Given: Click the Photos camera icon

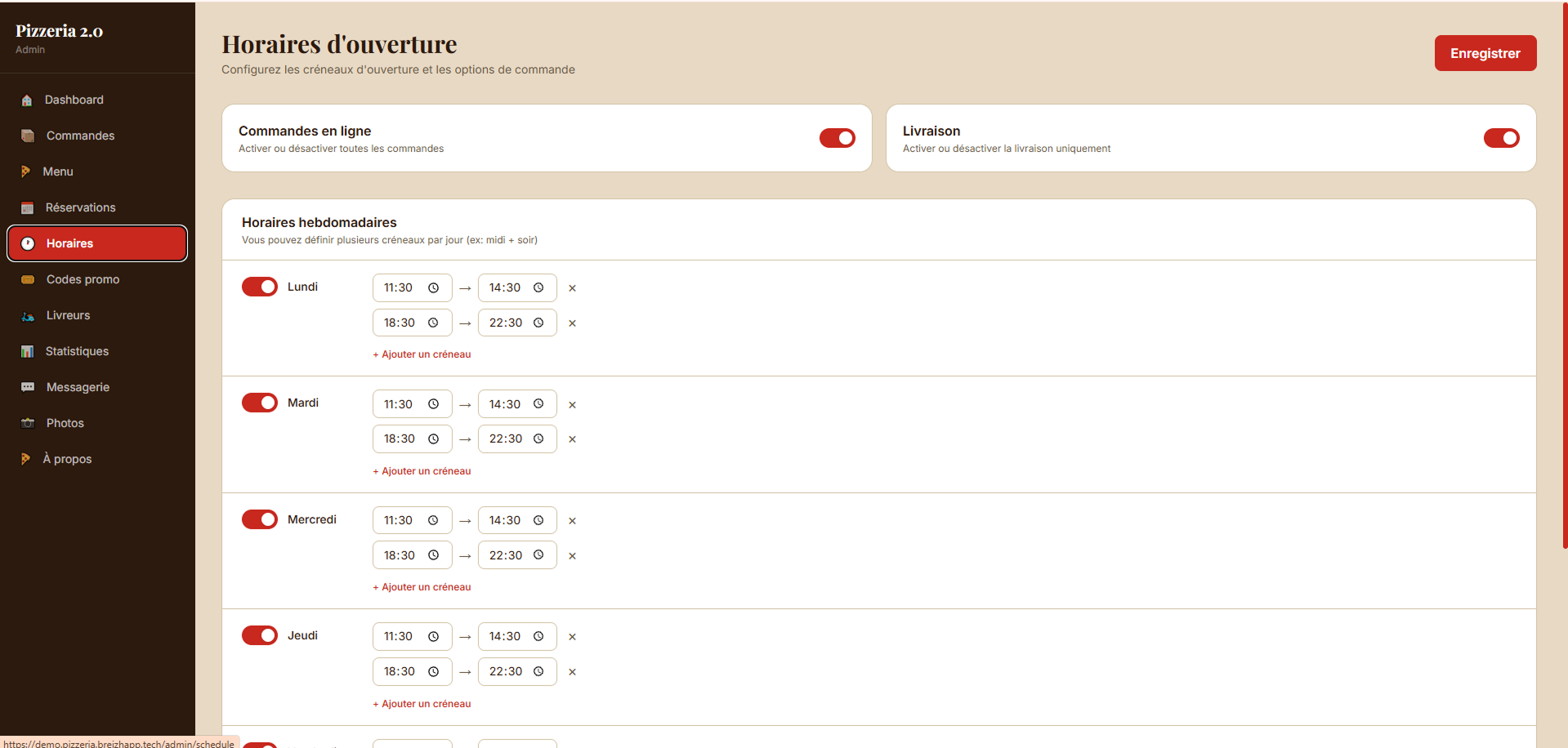Looking at the screenshot, I should point(28,423).
